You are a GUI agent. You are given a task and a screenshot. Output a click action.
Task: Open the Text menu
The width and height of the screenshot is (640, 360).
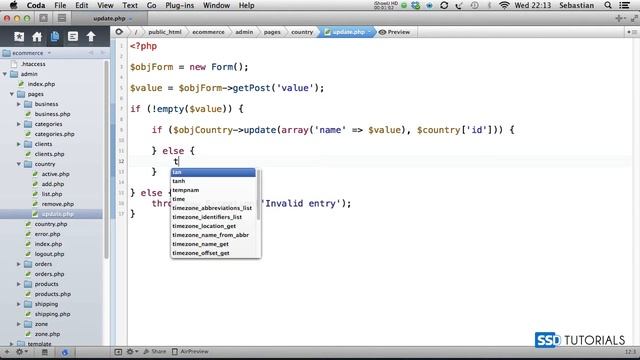point(130,5)
